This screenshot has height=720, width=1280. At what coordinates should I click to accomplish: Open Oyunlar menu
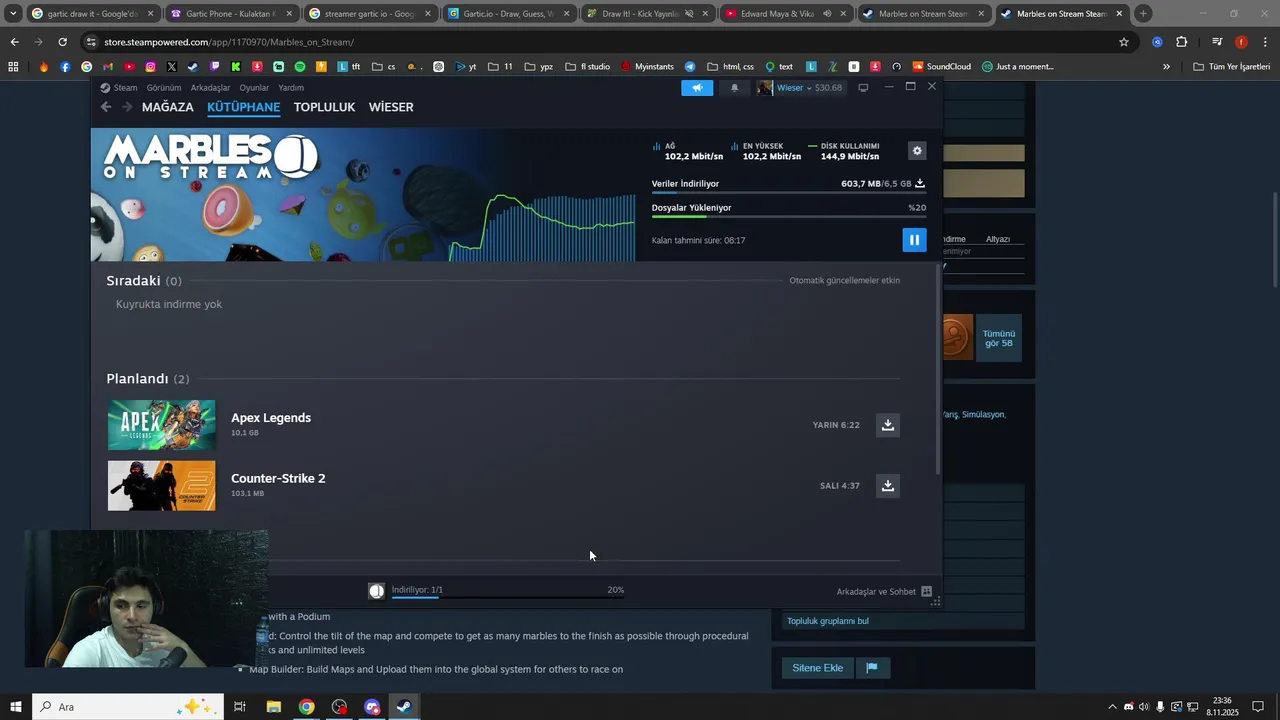click(254, 88)
